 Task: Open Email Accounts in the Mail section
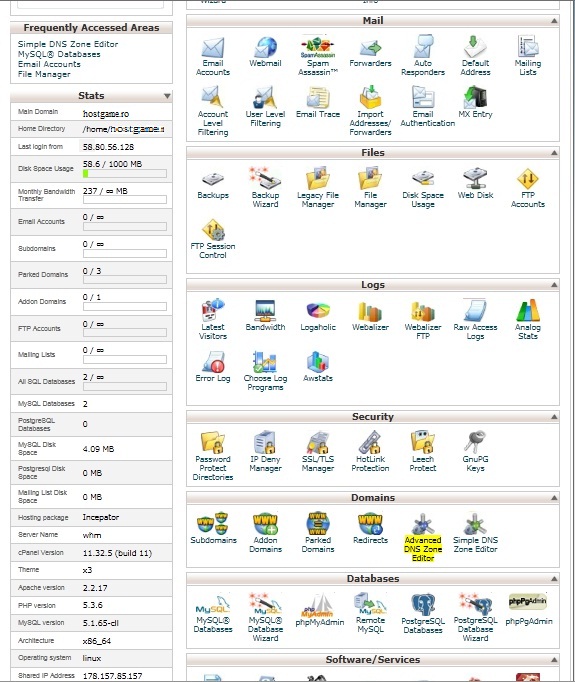(213, 57)
